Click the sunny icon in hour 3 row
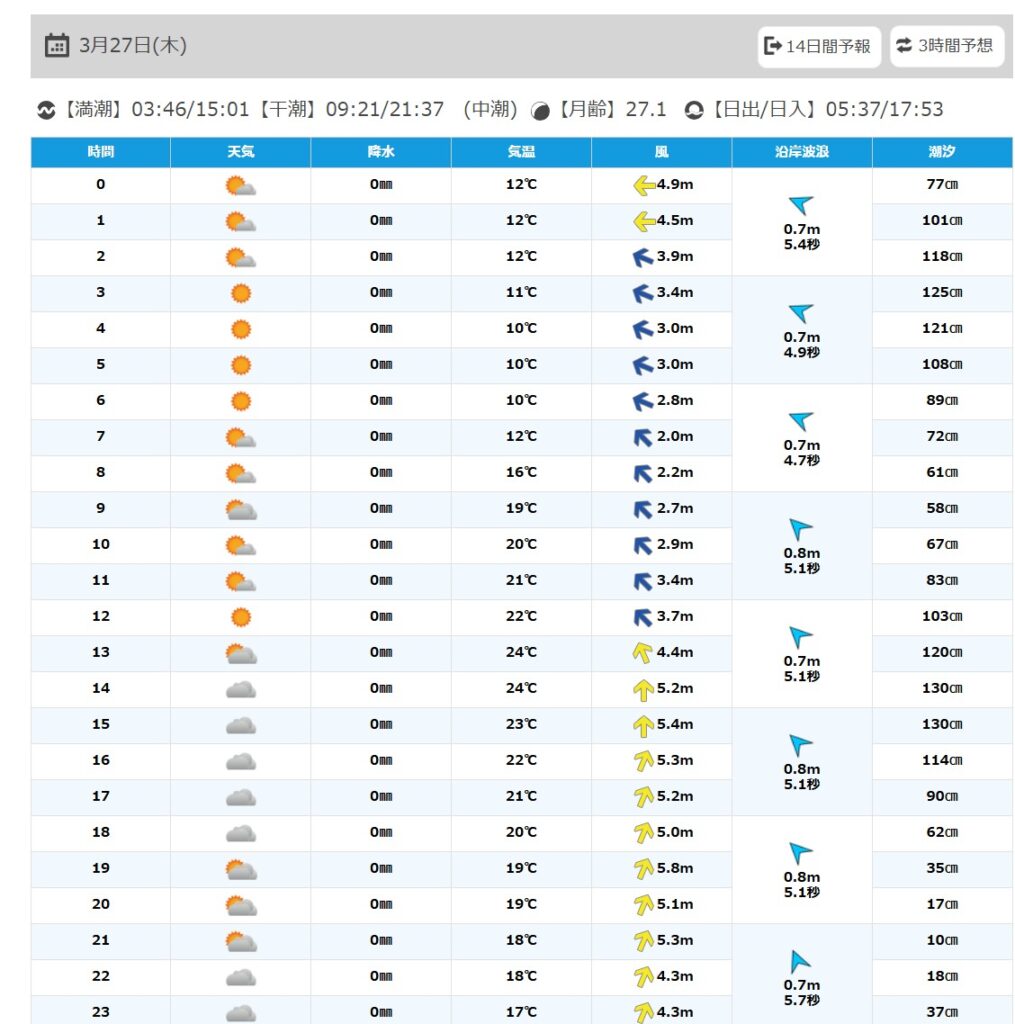The height and width of the screenshot is (1024, 1015). point(241,293)
